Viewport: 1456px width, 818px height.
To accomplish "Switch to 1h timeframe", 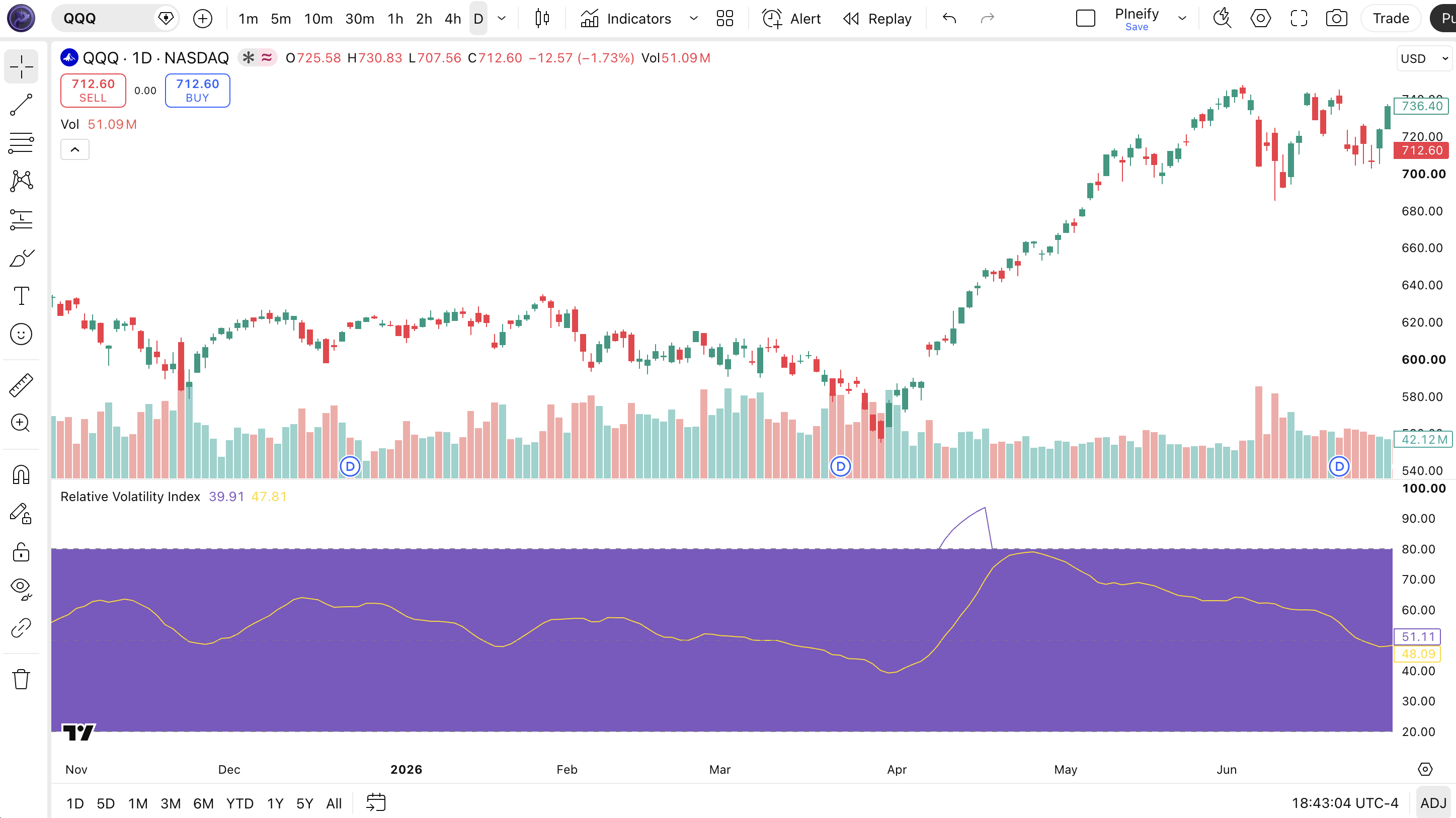I will pos(395,19).
